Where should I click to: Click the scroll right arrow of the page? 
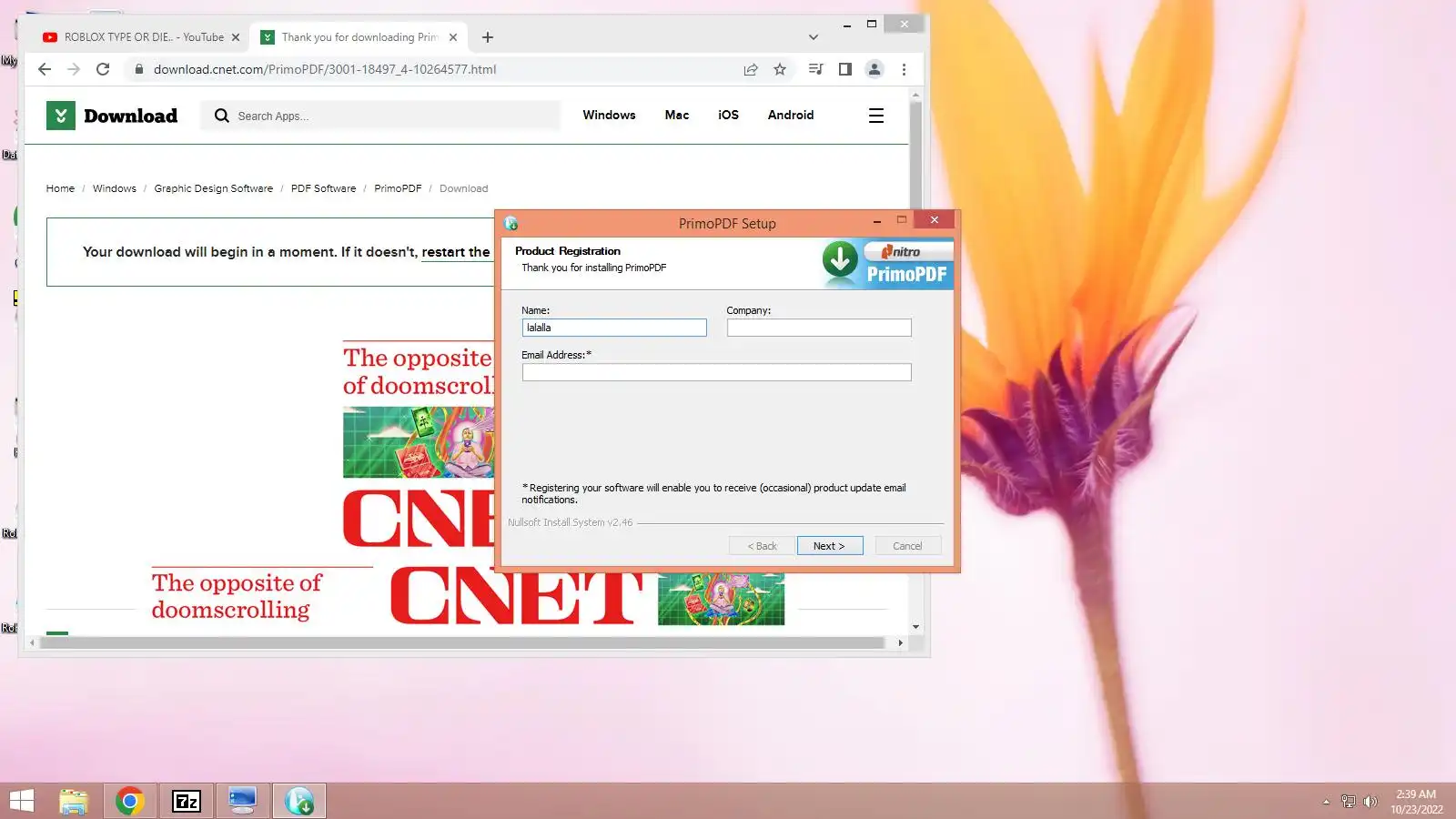tap(901, 642)
